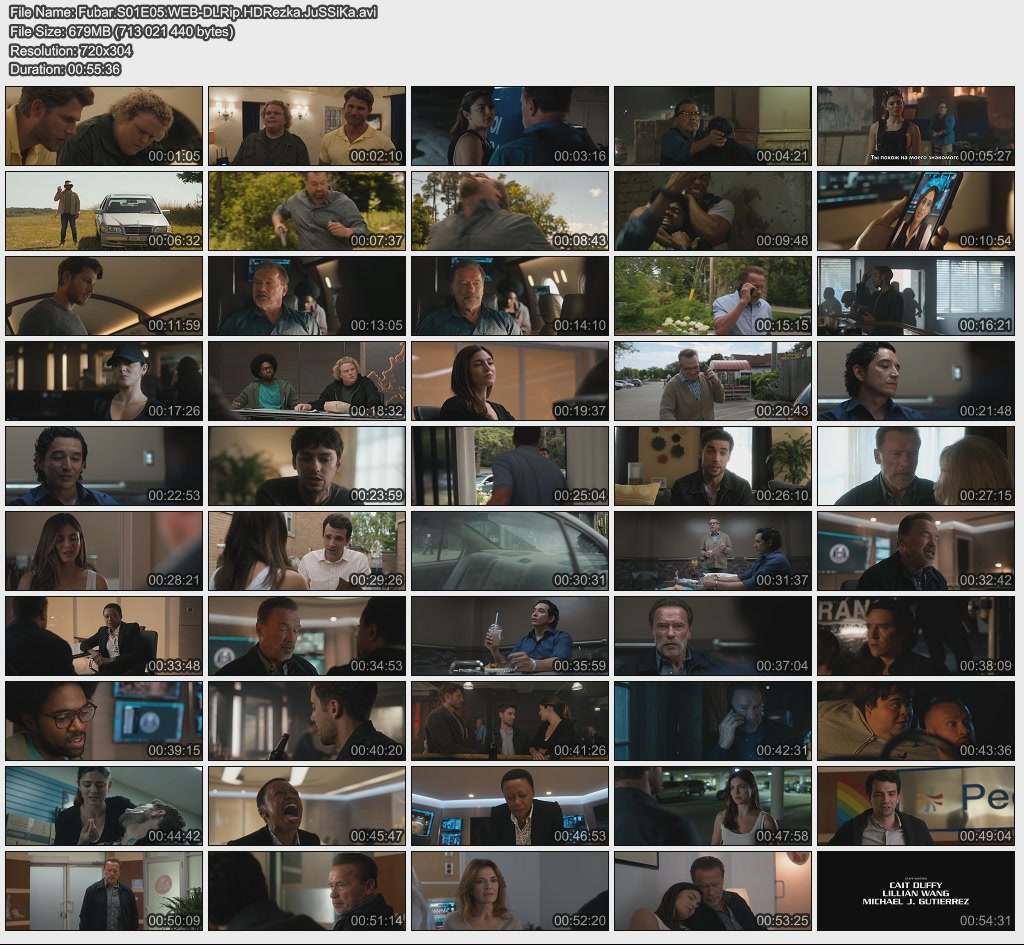Select the jet cabin frame 00:14:10
The width and height of the screenshot is (1024, 945).
(510, 296)
